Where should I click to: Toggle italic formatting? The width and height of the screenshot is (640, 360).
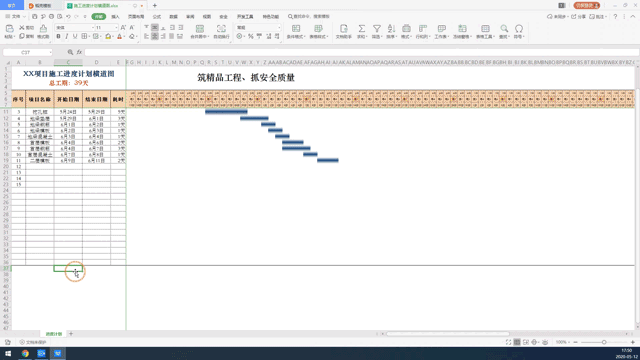point(67,37)
